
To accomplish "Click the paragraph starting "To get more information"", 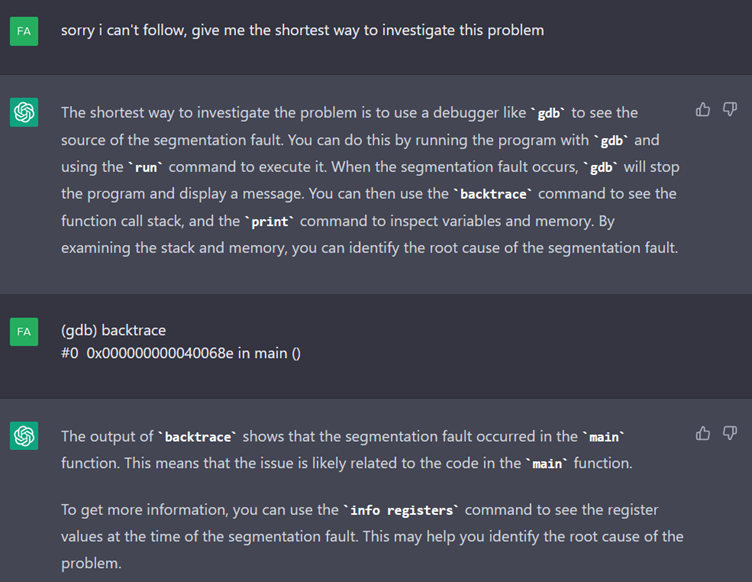I will (372, 536).
